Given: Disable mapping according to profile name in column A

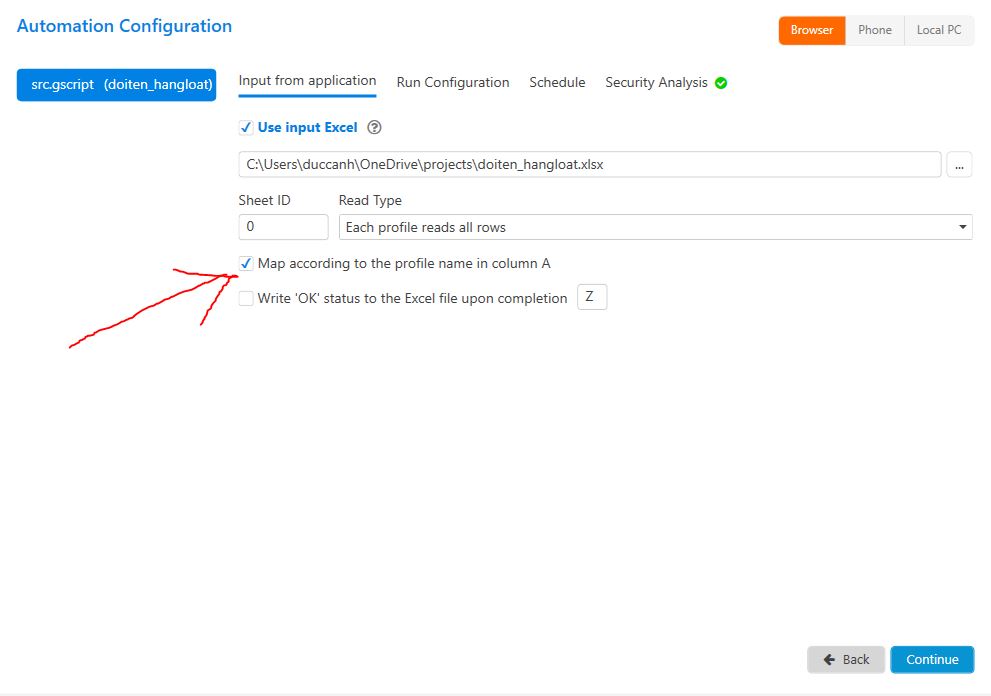Looking at the screenshot, I should (245, 263).
